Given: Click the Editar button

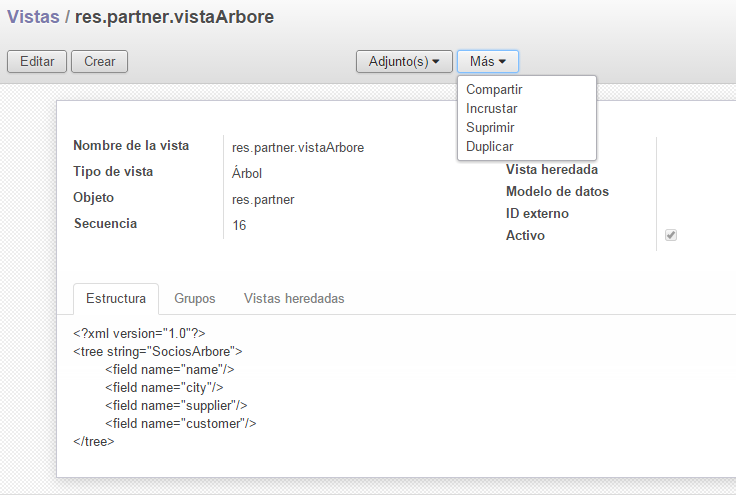Looking at the screenshot, I should pyautogui.click(x=37, y=61).
